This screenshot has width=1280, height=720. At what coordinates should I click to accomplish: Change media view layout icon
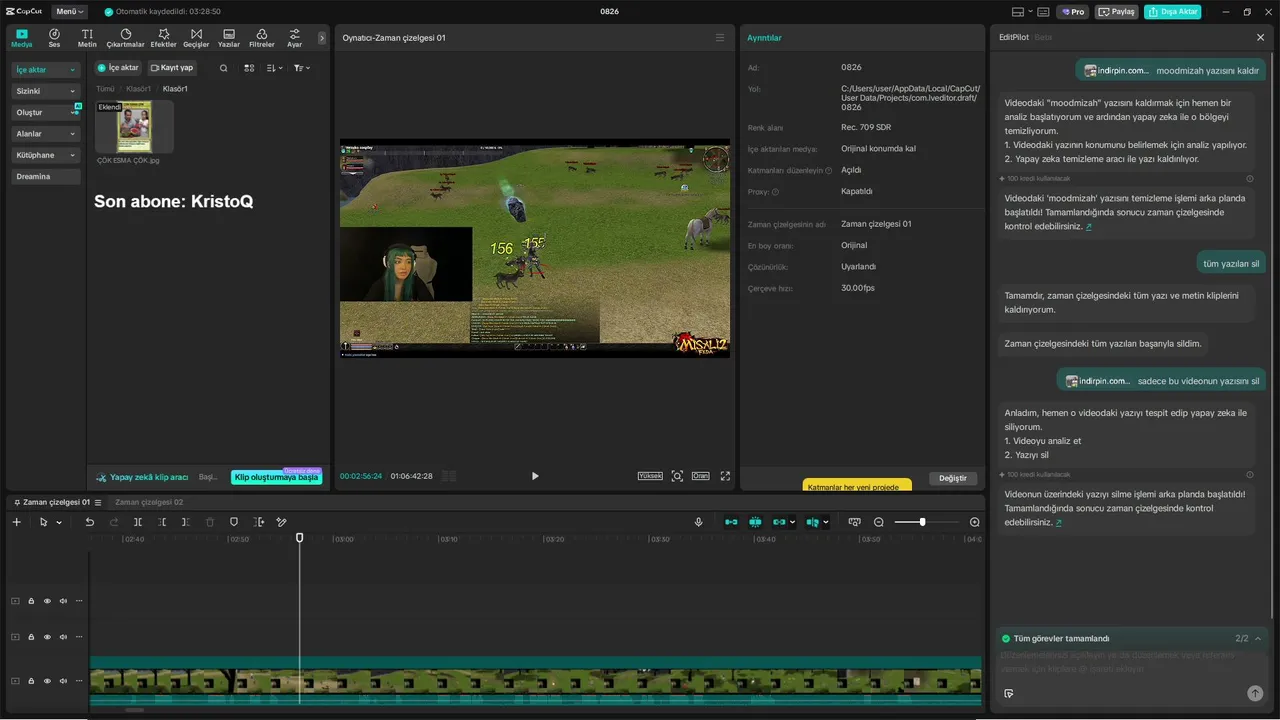249,68
